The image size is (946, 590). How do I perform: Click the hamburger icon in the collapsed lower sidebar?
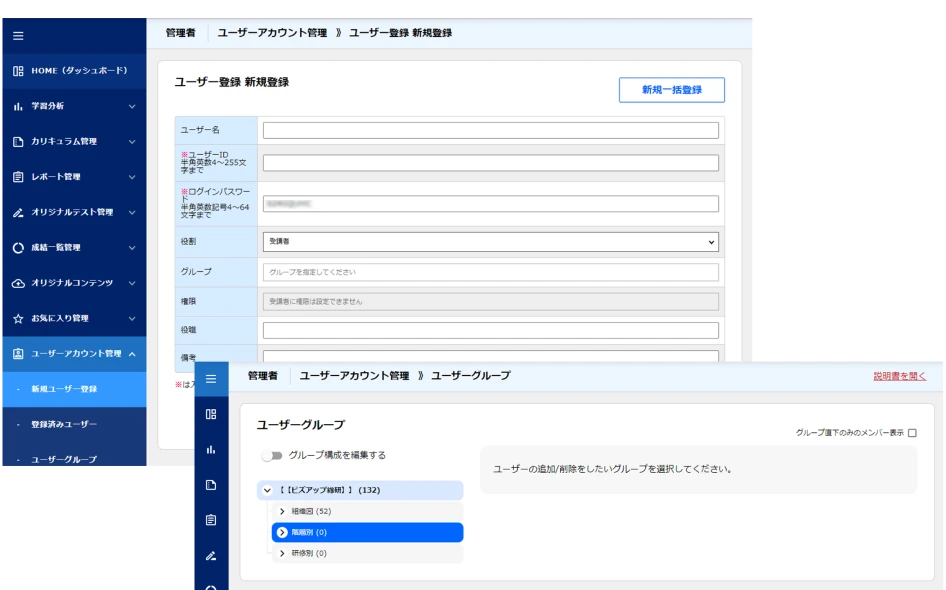coord(210,377)
